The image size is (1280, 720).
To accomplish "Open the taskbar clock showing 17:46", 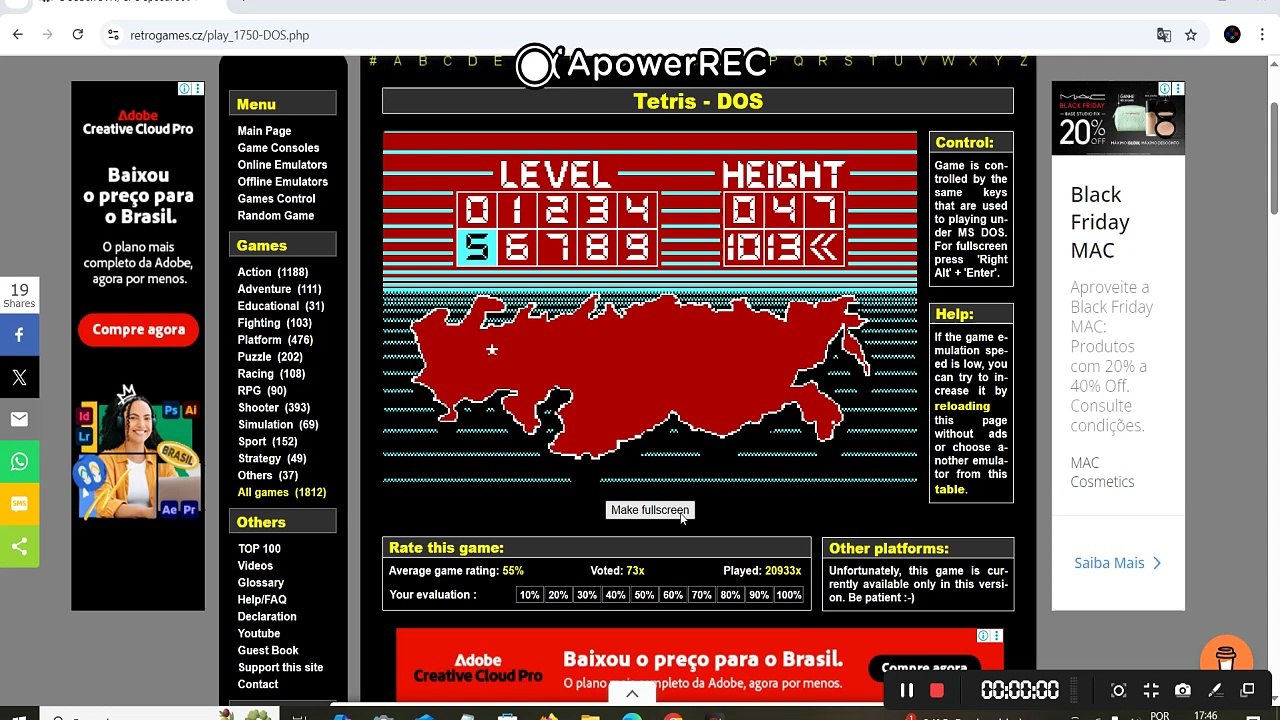I will click(1205, 715).
